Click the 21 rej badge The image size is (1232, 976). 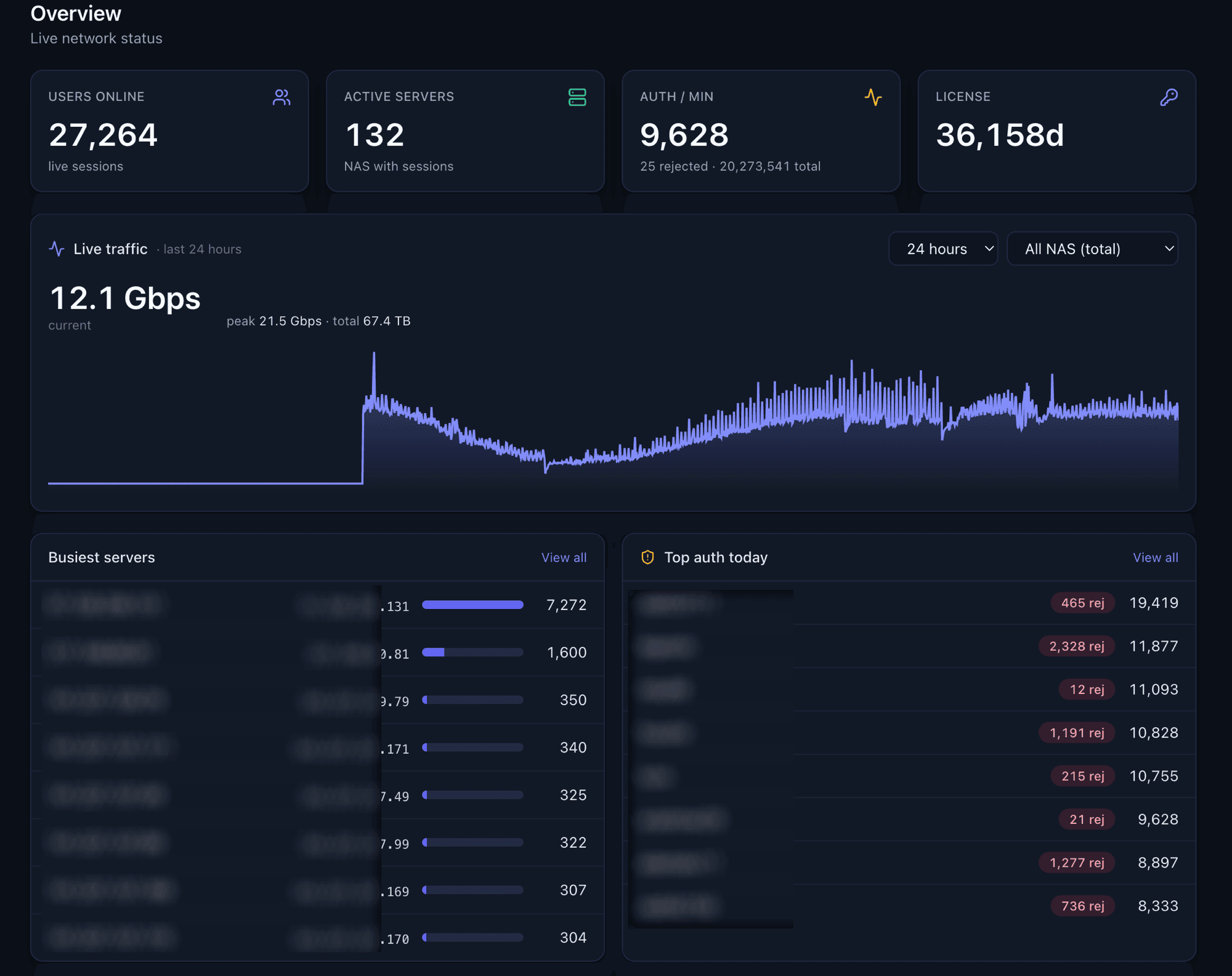[1087, 819]
